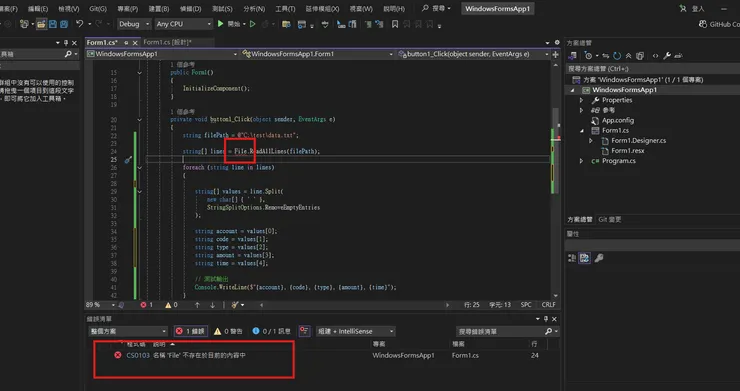Open the WindowsFormsApp1 project navigation dropdown
Viewport: 740px width, 391px height.
click(162, 54)
